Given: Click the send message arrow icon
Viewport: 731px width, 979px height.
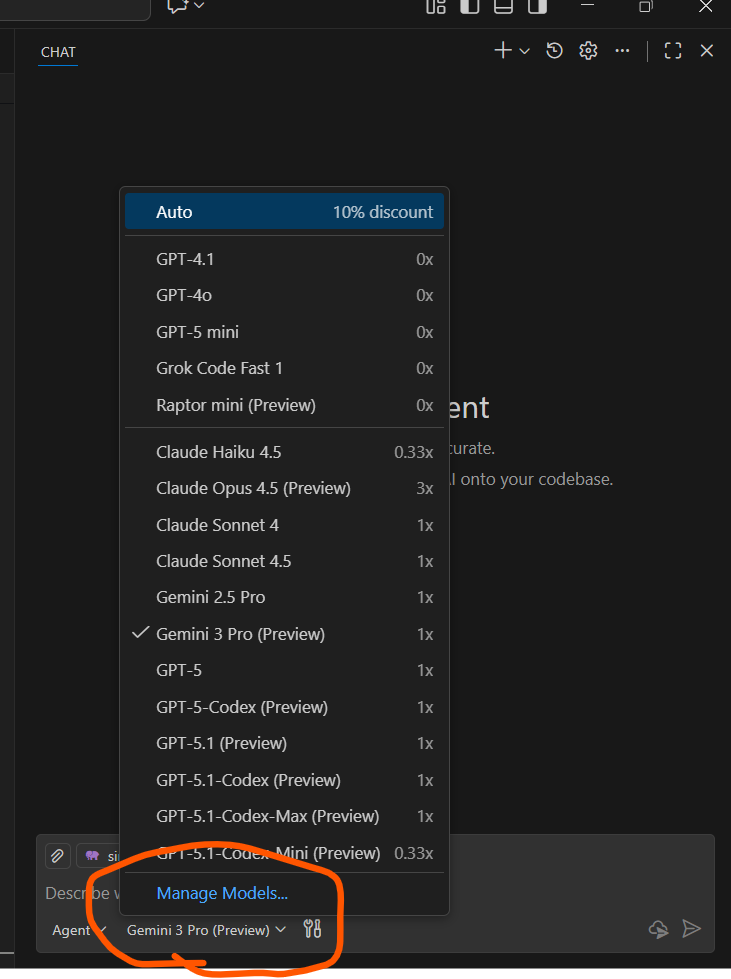Looking at the screenshot, I should [691, 930].
